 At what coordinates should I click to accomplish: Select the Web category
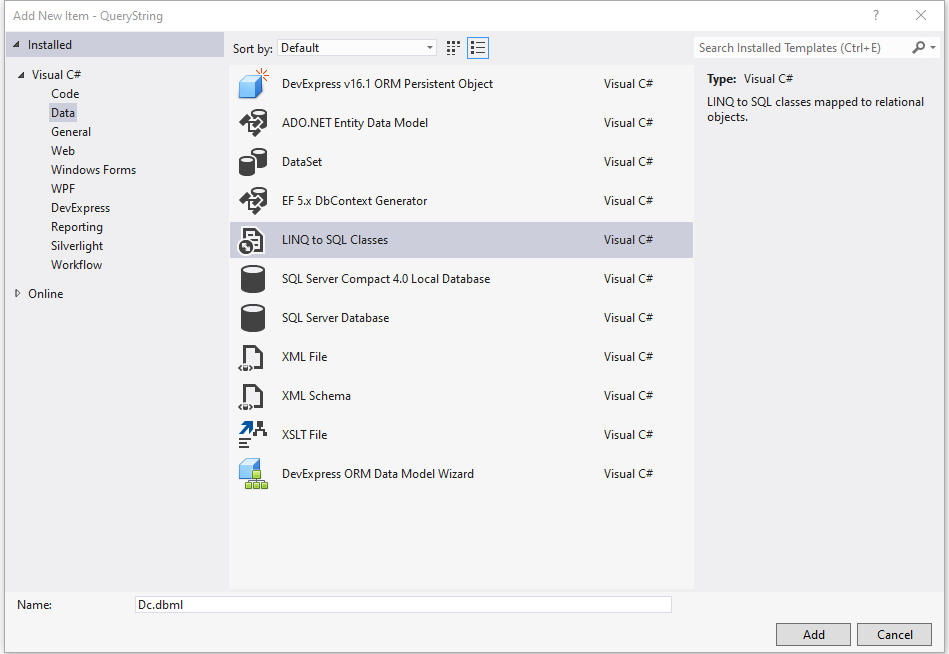pyautogui.click(x=63, y=151)
